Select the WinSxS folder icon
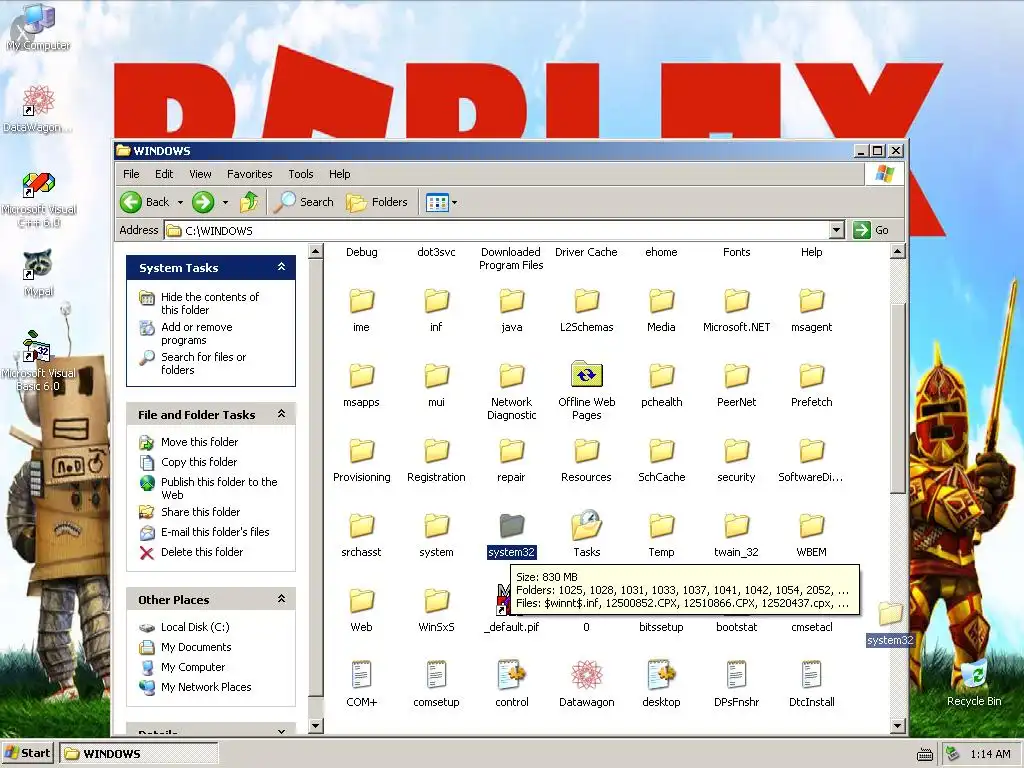This screenshot has height=768, width=1024. [x=436, y=600]
